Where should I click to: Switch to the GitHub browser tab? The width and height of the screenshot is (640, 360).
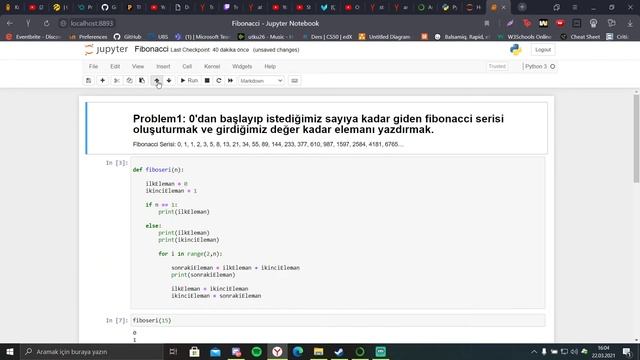[x=109, y=7]
